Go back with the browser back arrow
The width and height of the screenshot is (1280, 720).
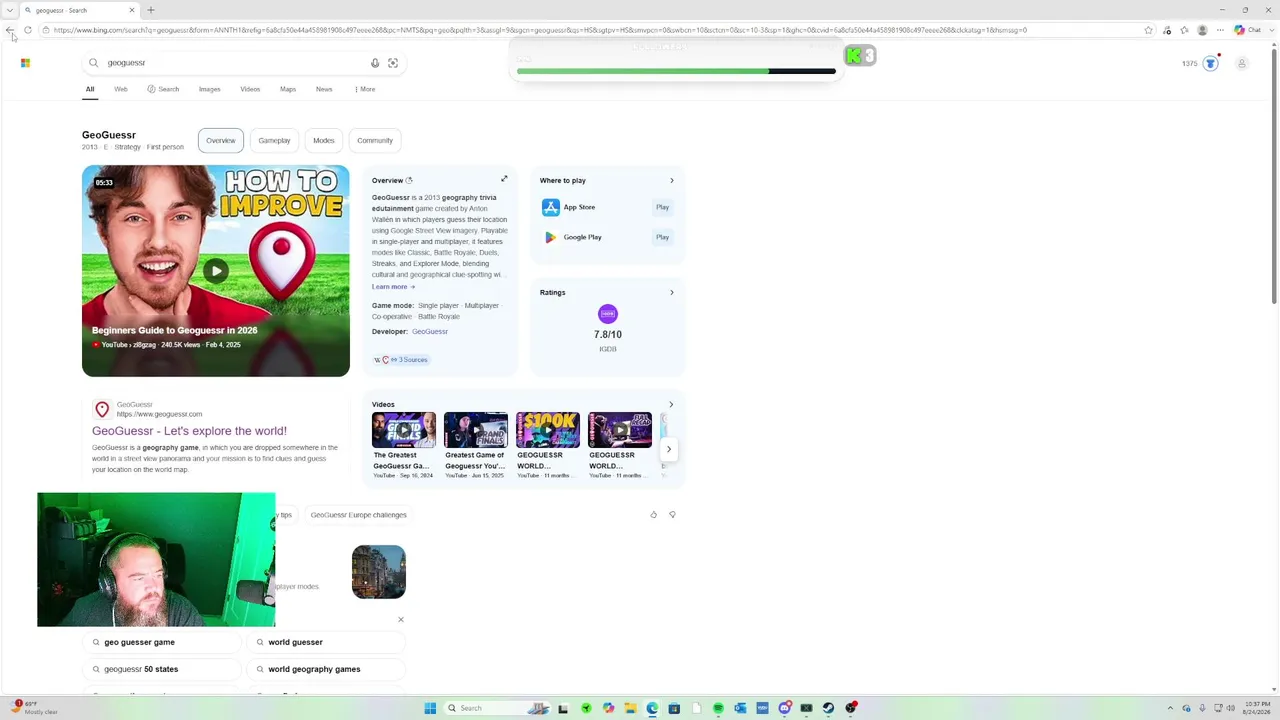click(x=10, y=30)
